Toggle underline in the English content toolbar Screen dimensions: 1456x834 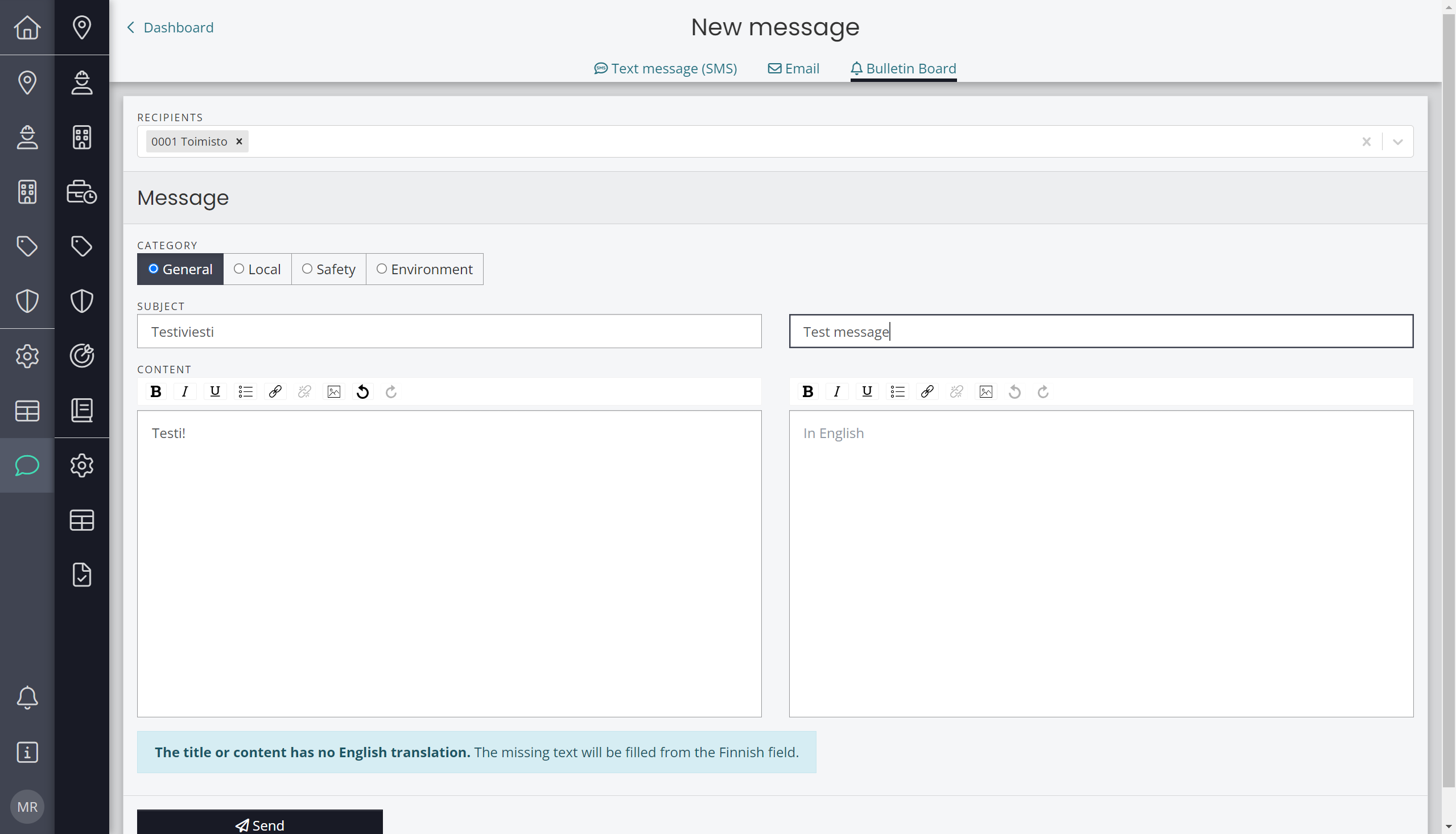pyautogui.click(x=867, y=391)
